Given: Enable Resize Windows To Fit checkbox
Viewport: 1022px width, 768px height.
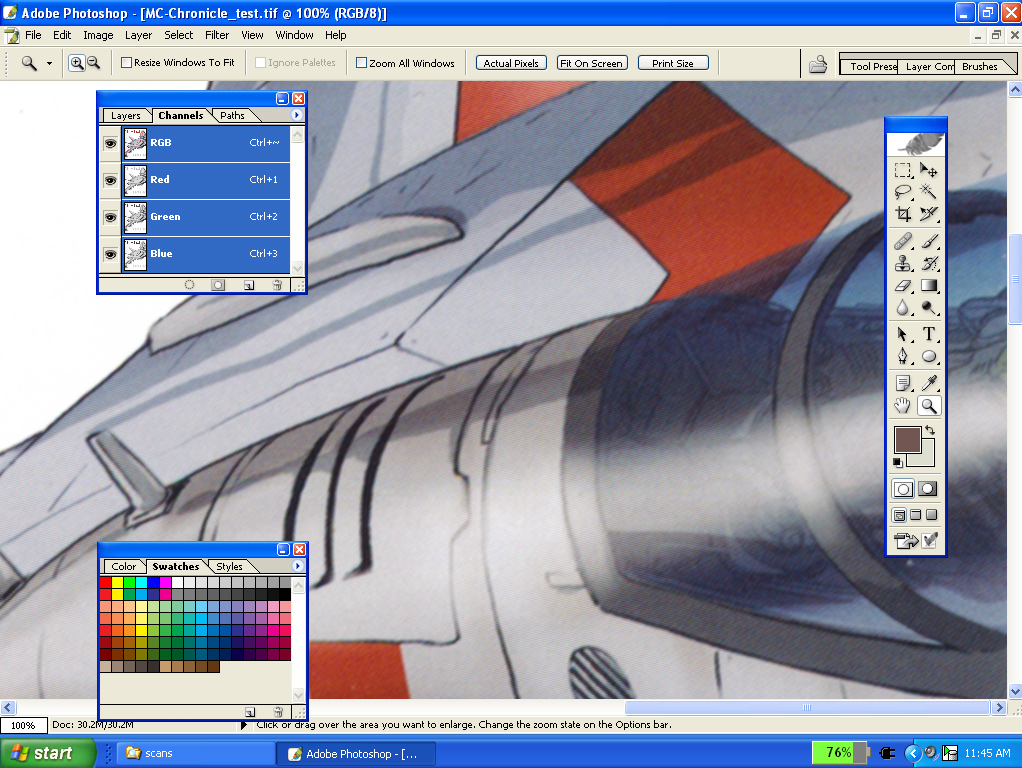Looking at the screenshot, I should 126,63.
